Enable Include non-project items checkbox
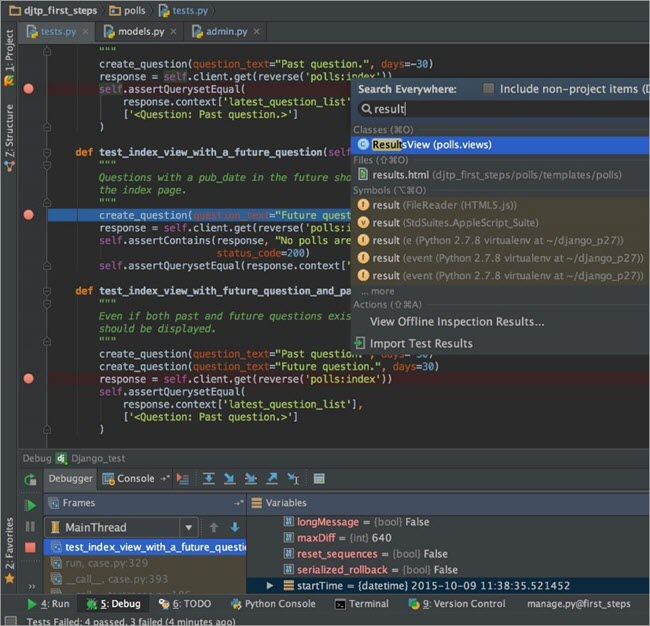 coord(488,89)
